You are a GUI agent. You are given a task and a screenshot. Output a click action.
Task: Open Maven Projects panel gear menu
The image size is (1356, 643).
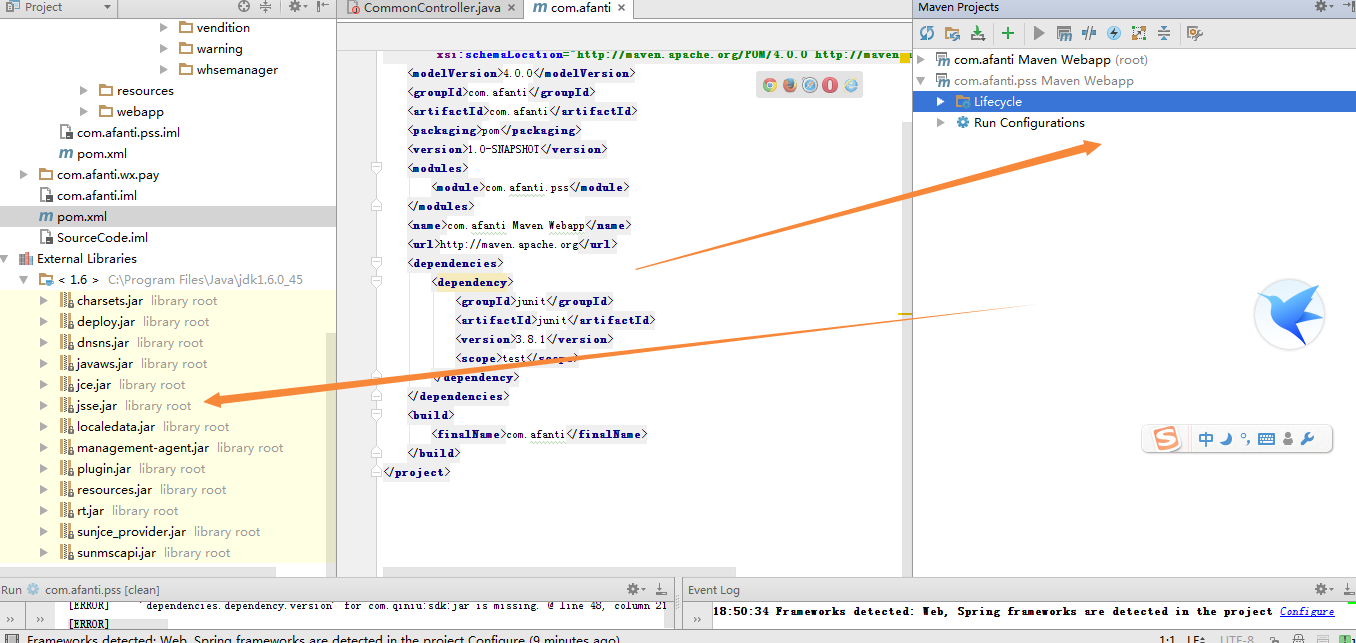coord(1323,7)
